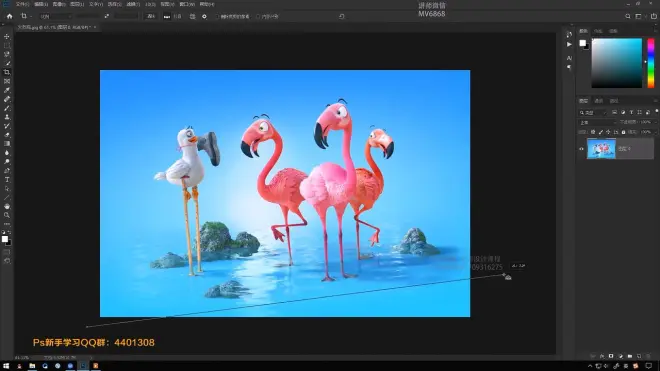
Task: Select the History Brush tool
Action: 7,126
